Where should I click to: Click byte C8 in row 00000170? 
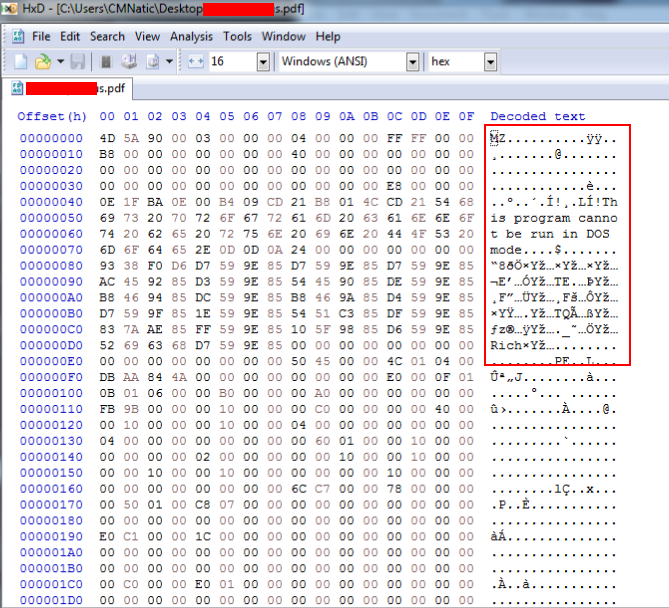pyautogui.click(x=203, y=505)
